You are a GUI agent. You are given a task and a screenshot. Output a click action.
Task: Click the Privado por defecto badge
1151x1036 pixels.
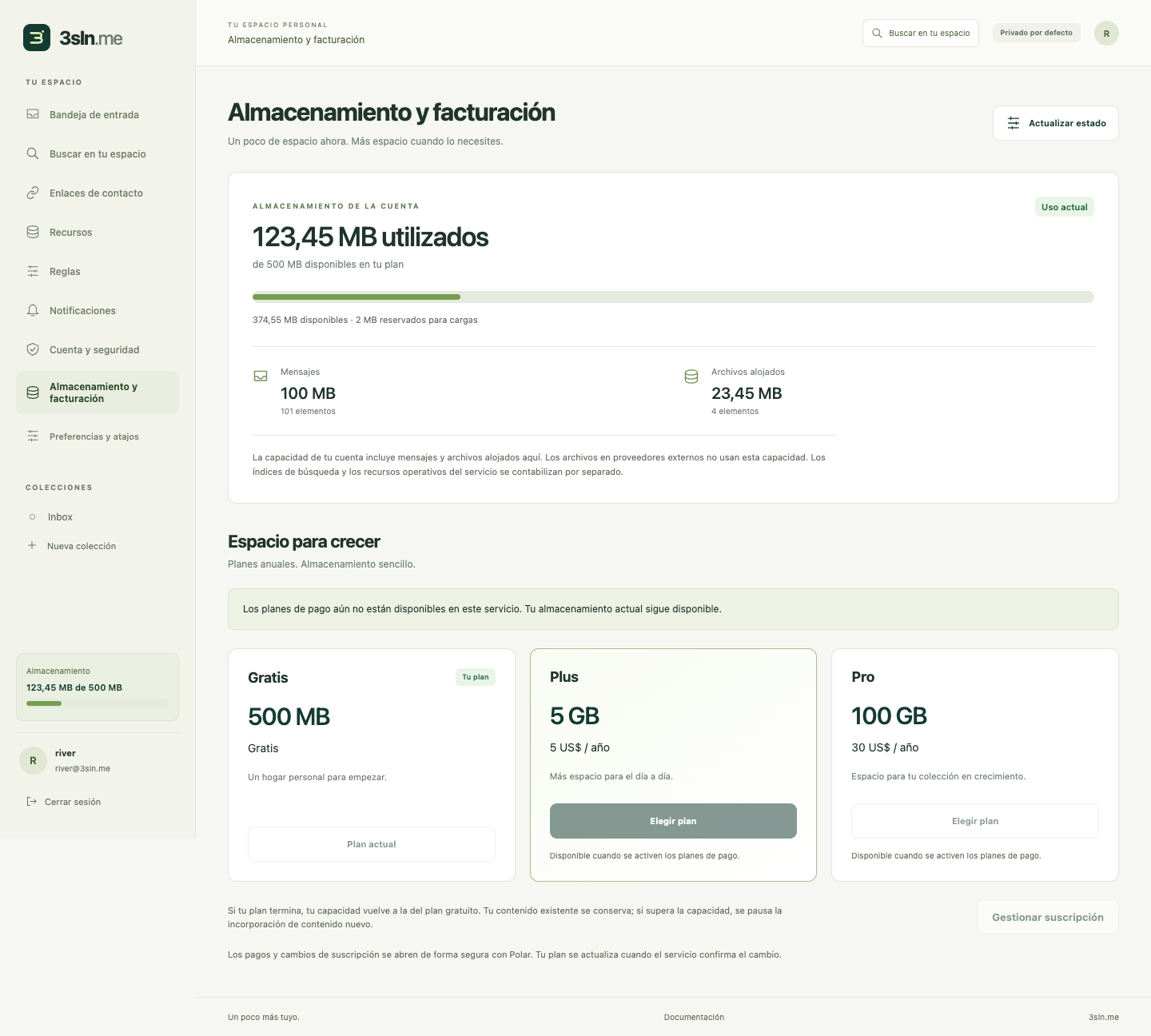pos(1036,33)
